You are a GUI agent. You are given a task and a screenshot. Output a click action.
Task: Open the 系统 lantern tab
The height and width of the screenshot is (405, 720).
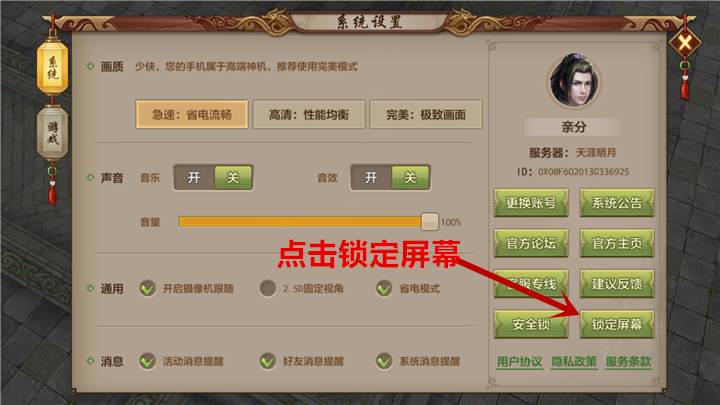[x=52, y=68]
